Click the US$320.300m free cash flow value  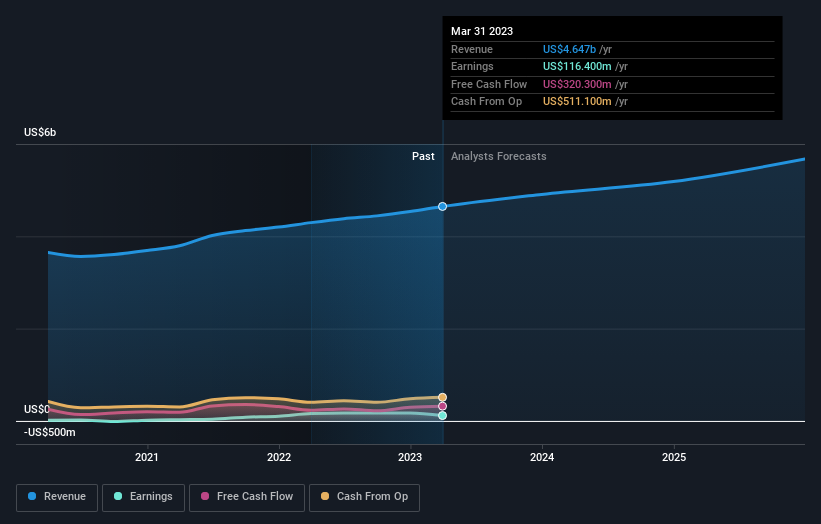click(x=577, y=84)
